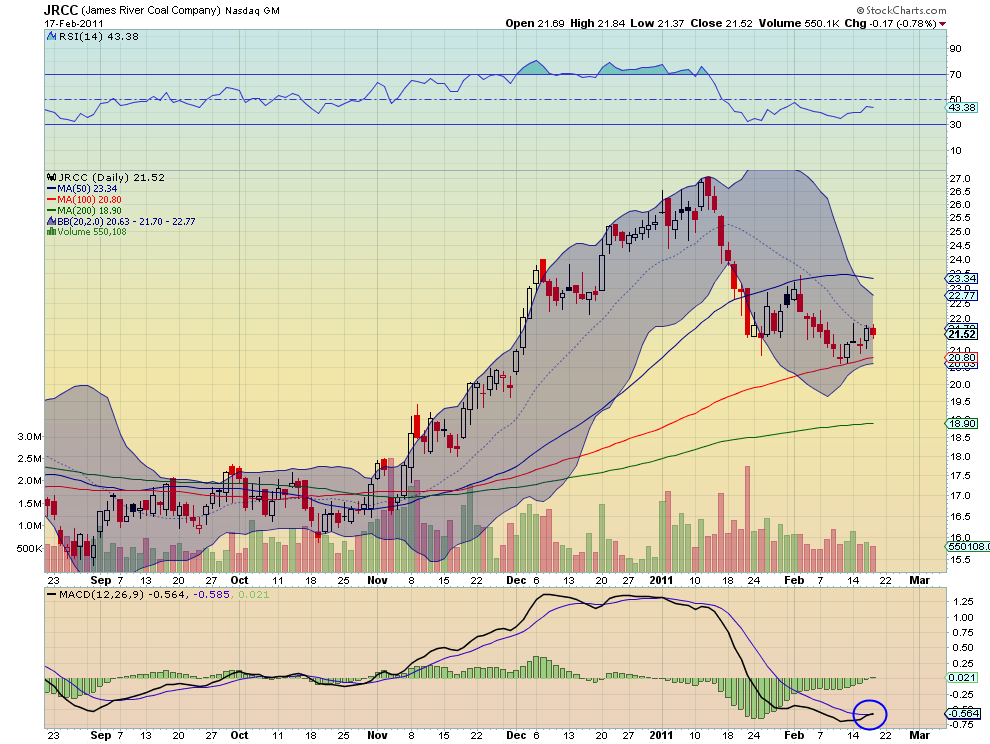Viewport: 990px width, 744px height.
Task: Click the 3.0M volume axis label
Action: coord(30,436)
